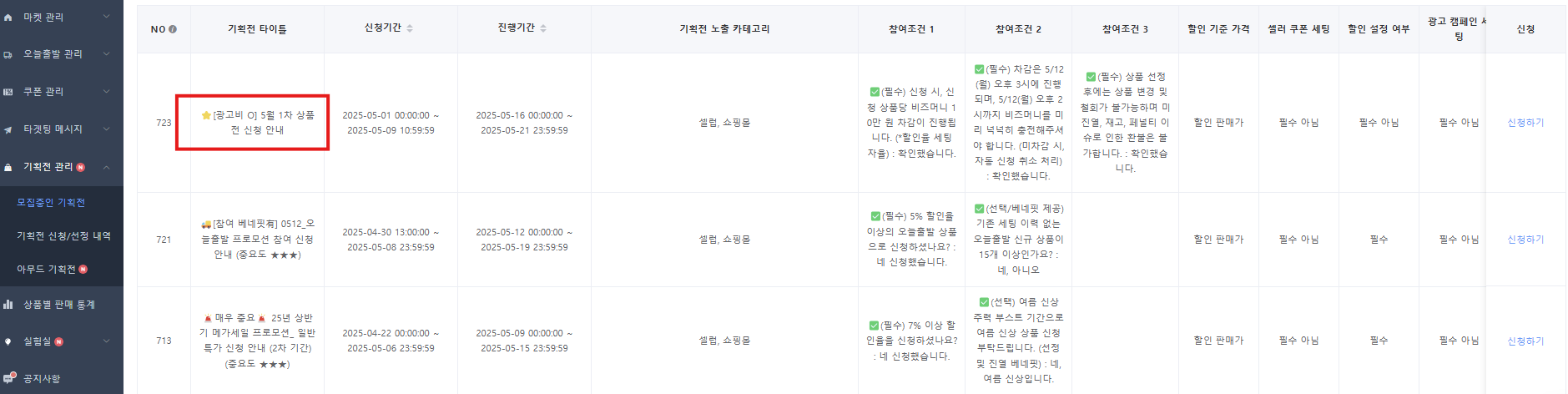Click the info icon next to NO
The height and width of the screenshot is (394, 1568).
pos(173,29)
